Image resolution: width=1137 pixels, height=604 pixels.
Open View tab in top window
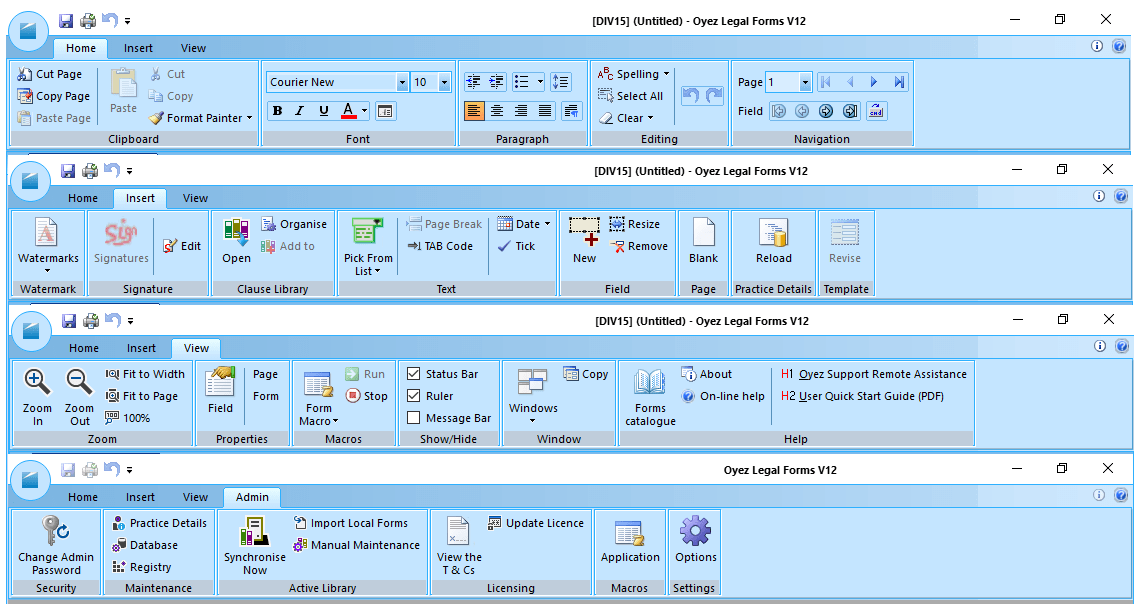[x=193, y=48]
